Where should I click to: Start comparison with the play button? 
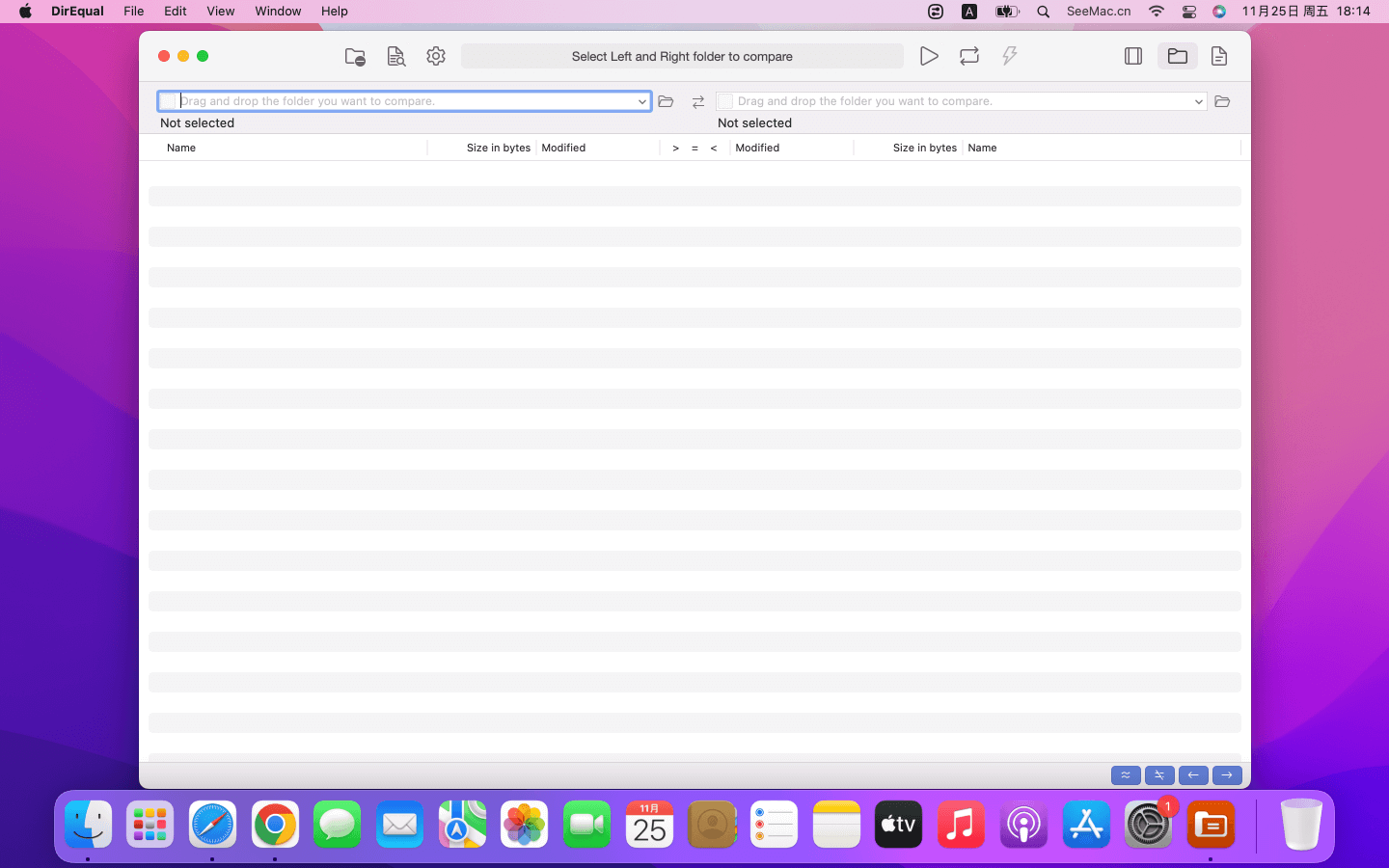pyautogui.click(x=928, y=57)
